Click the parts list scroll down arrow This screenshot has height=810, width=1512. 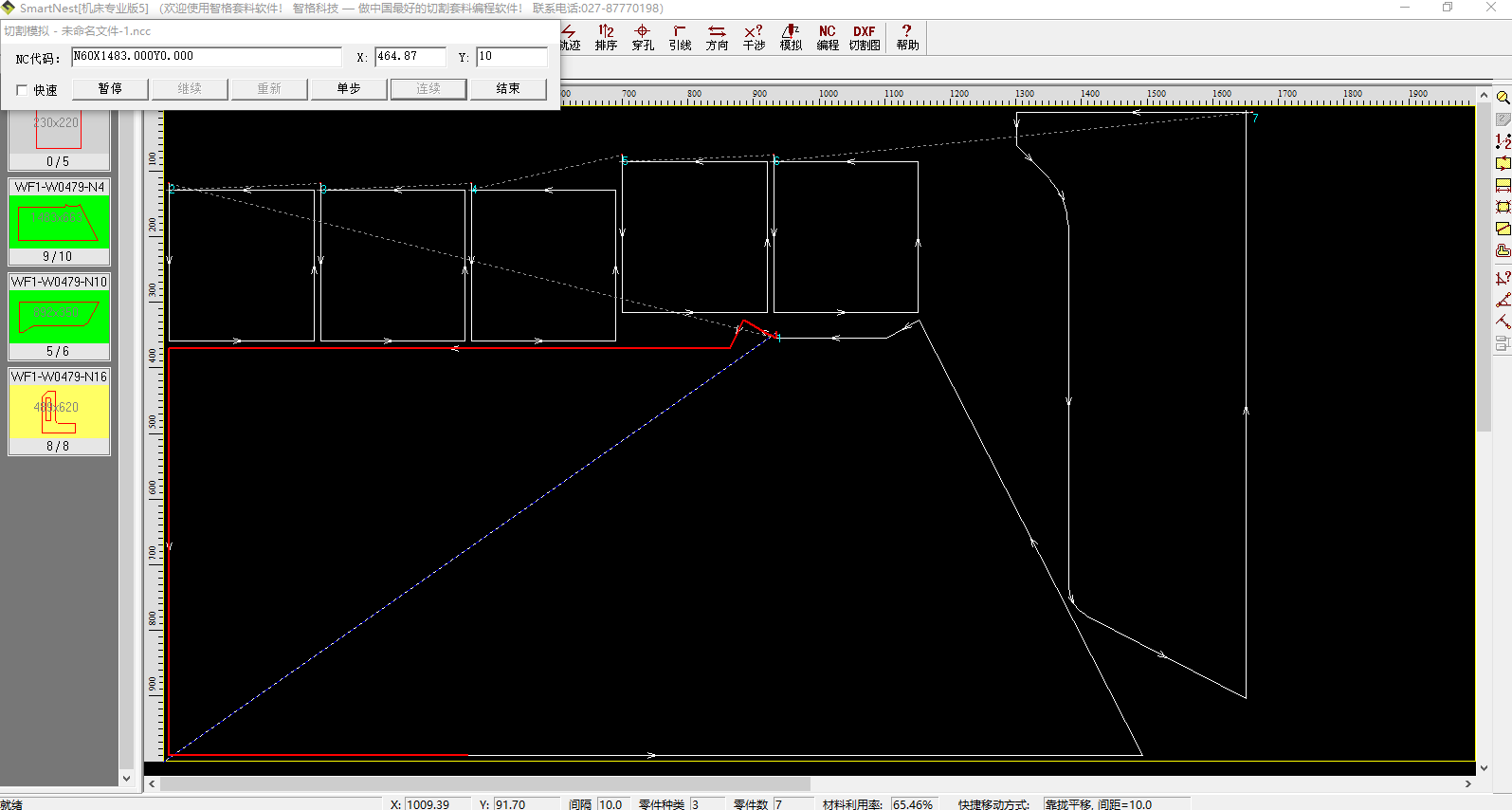tap(126, 778)
